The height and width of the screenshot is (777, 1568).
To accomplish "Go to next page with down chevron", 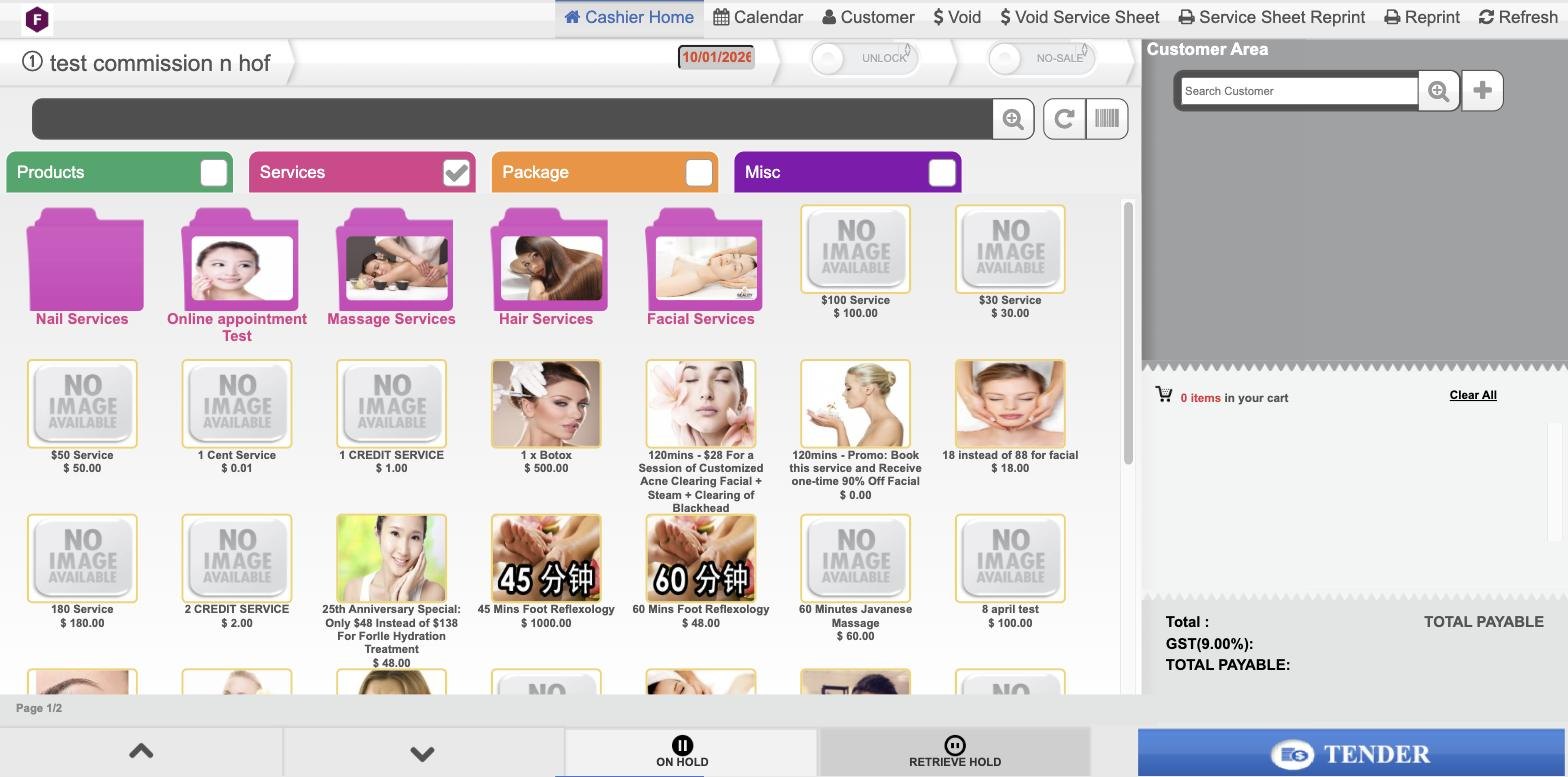I will [x=423, y=752].
